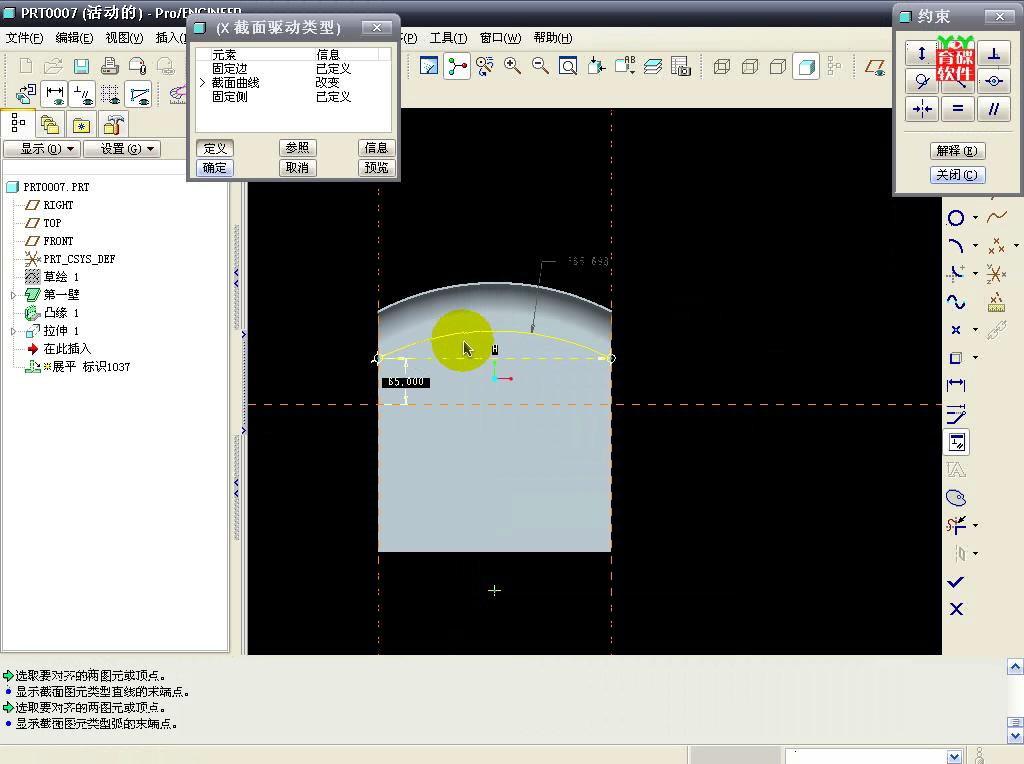Image resolution: width=1024 pixels, height=764 pixels.
Task: Open the 显示 dropdown in model tree
Action: pyautogui.click(x=41, y=149)
